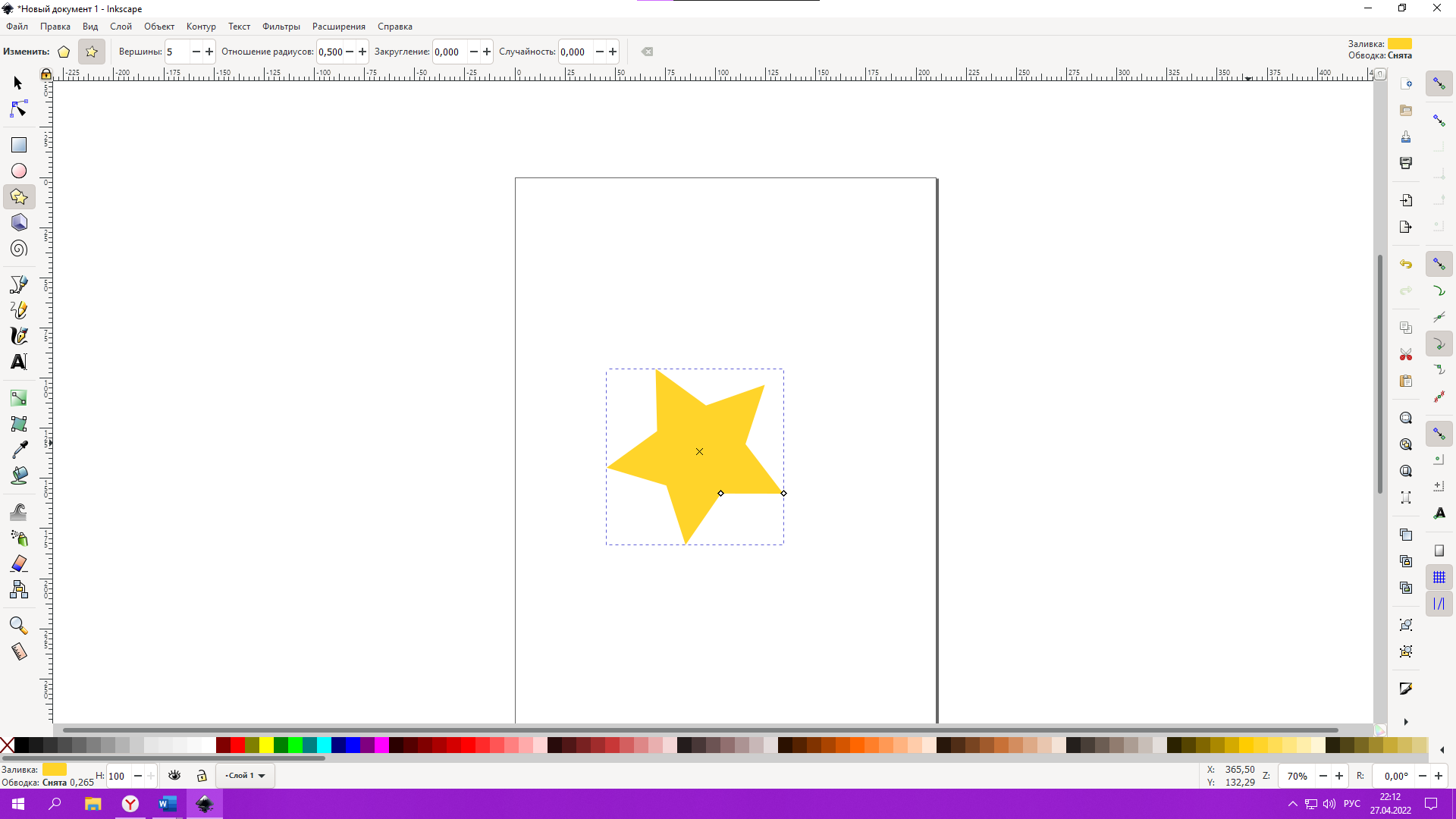Screen dimensions: 1456x819
Task: Open the Правка menu
Action: pos(55,27)
